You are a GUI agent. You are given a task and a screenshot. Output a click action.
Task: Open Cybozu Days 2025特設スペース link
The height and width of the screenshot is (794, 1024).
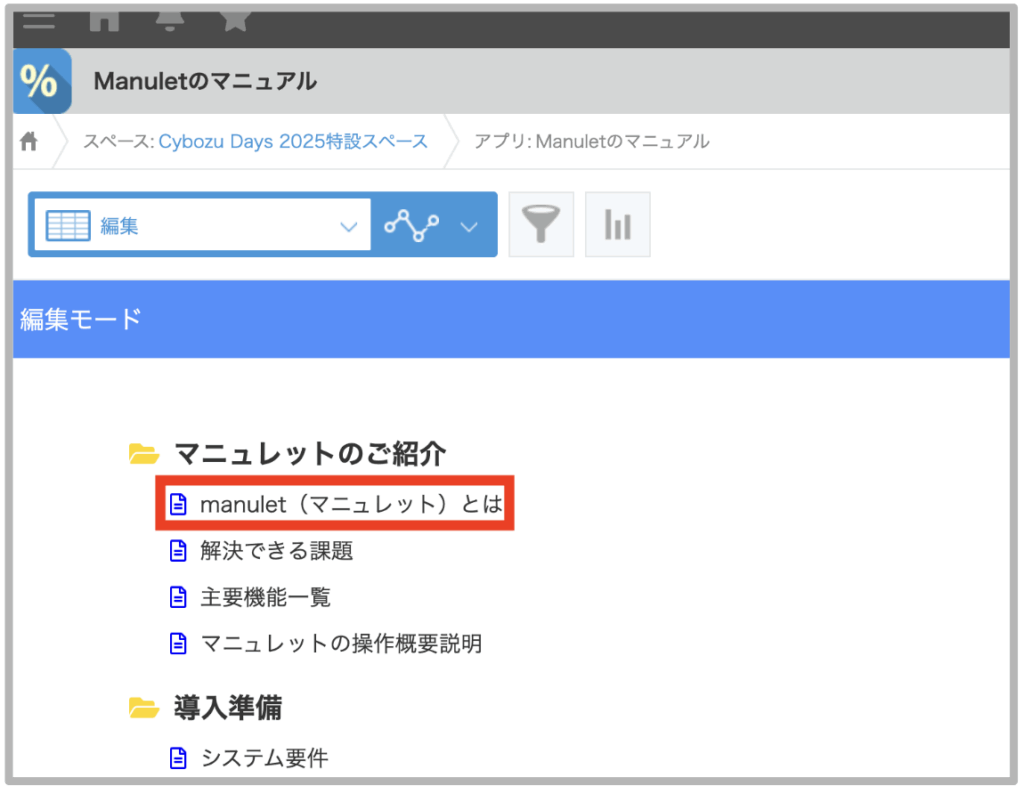tap(293, 142)
